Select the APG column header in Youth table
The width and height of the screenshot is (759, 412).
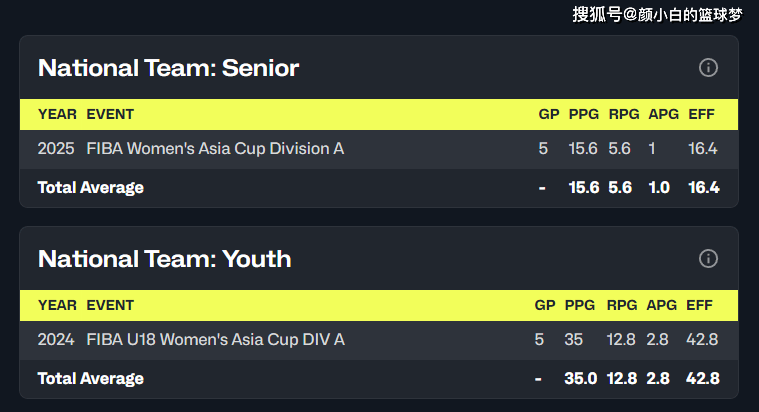click(661, 305)
